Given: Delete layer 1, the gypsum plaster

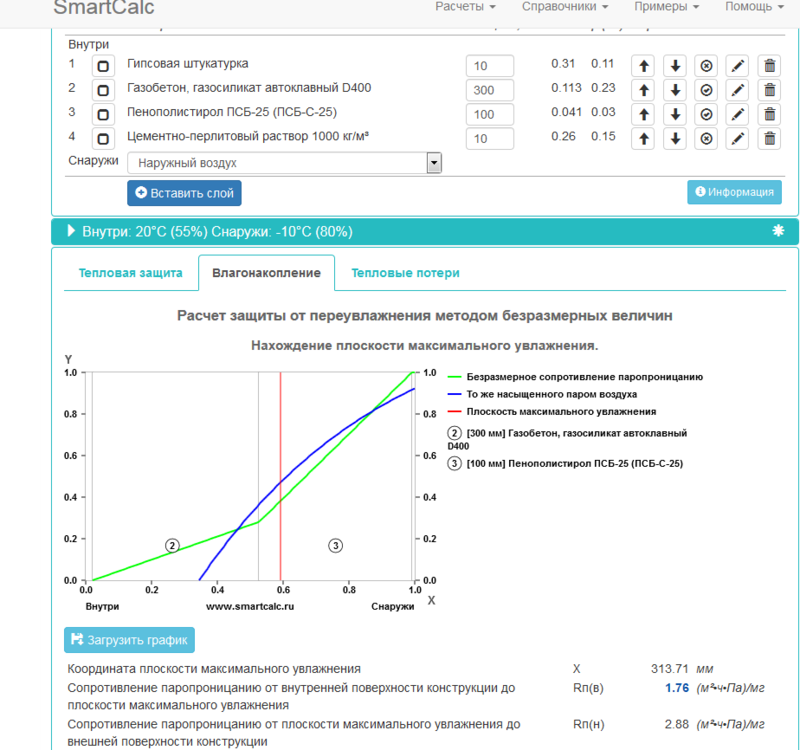Looking at the screenshot, I should click(769, 66).
